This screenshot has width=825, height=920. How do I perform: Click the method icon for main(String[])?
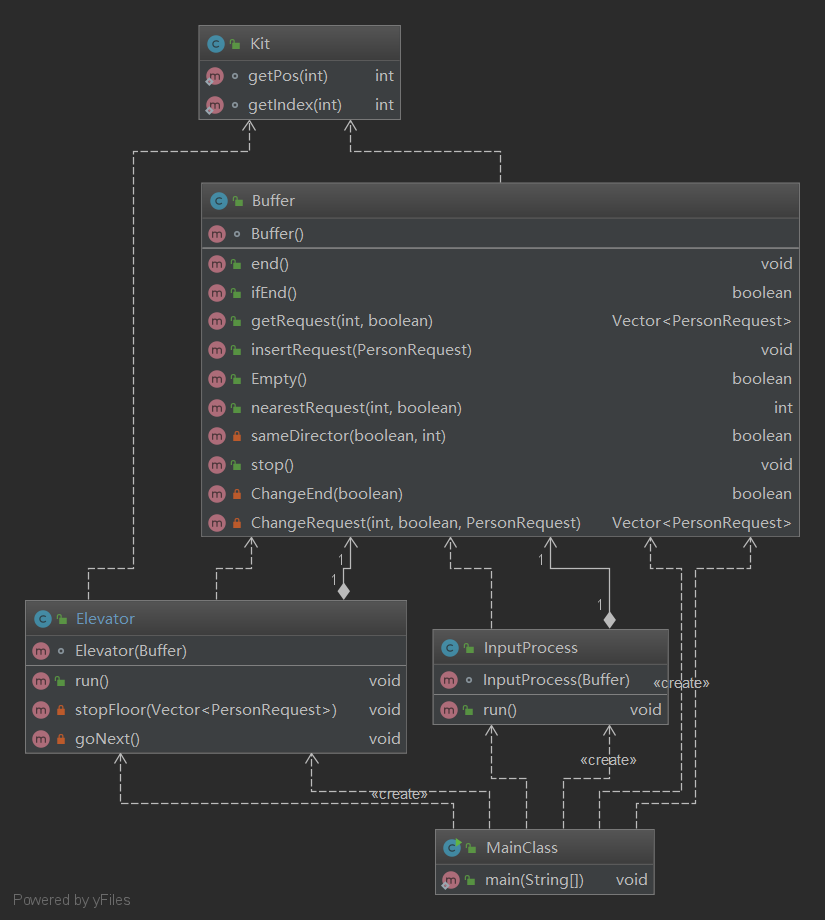click(x=450, y=880)
